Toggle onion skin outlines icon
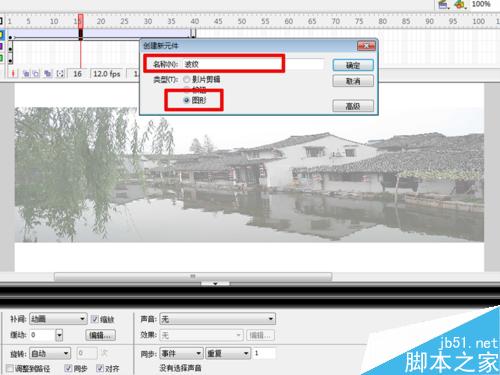This screenshot has width=500, height=375. point(36,73)
